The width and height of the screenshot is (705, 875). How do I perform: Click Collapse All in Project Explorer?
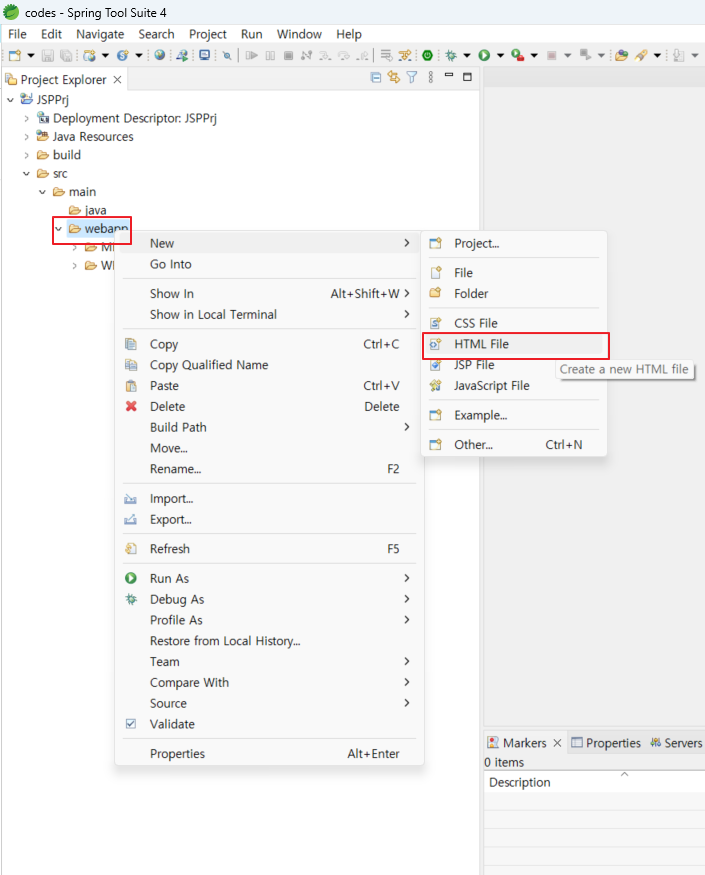point(376,78)
